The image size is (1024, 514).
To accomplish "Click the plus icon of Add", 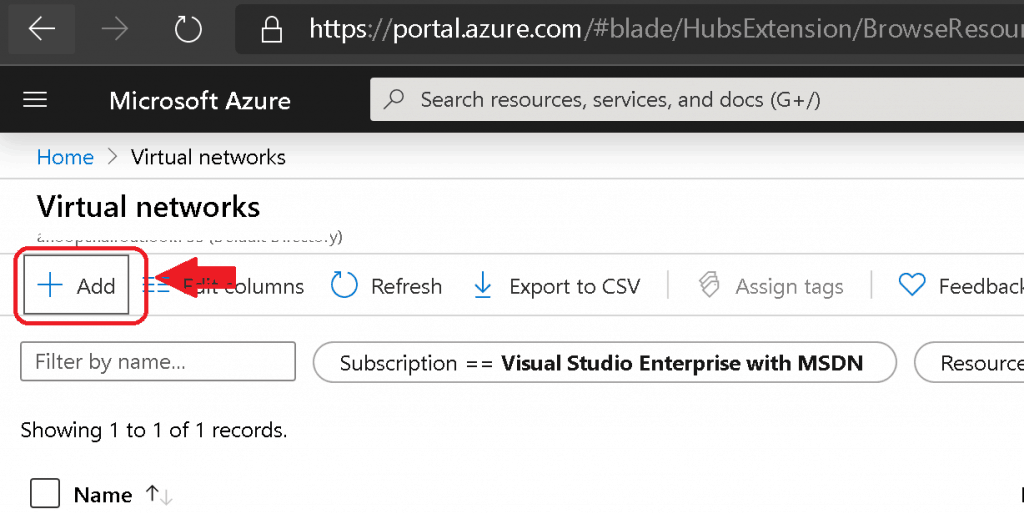I will [50, 285].
